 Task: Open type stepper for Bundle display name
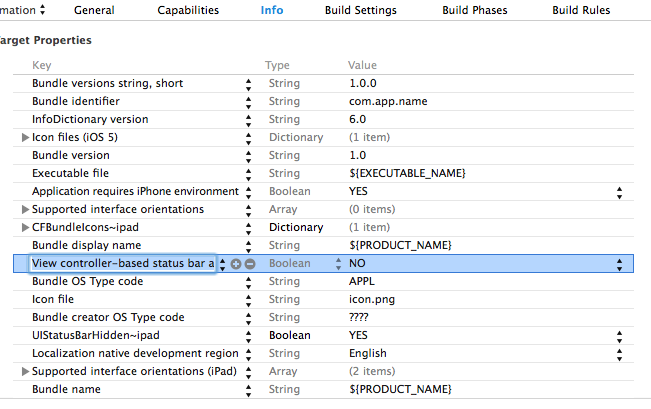[248, 246]
